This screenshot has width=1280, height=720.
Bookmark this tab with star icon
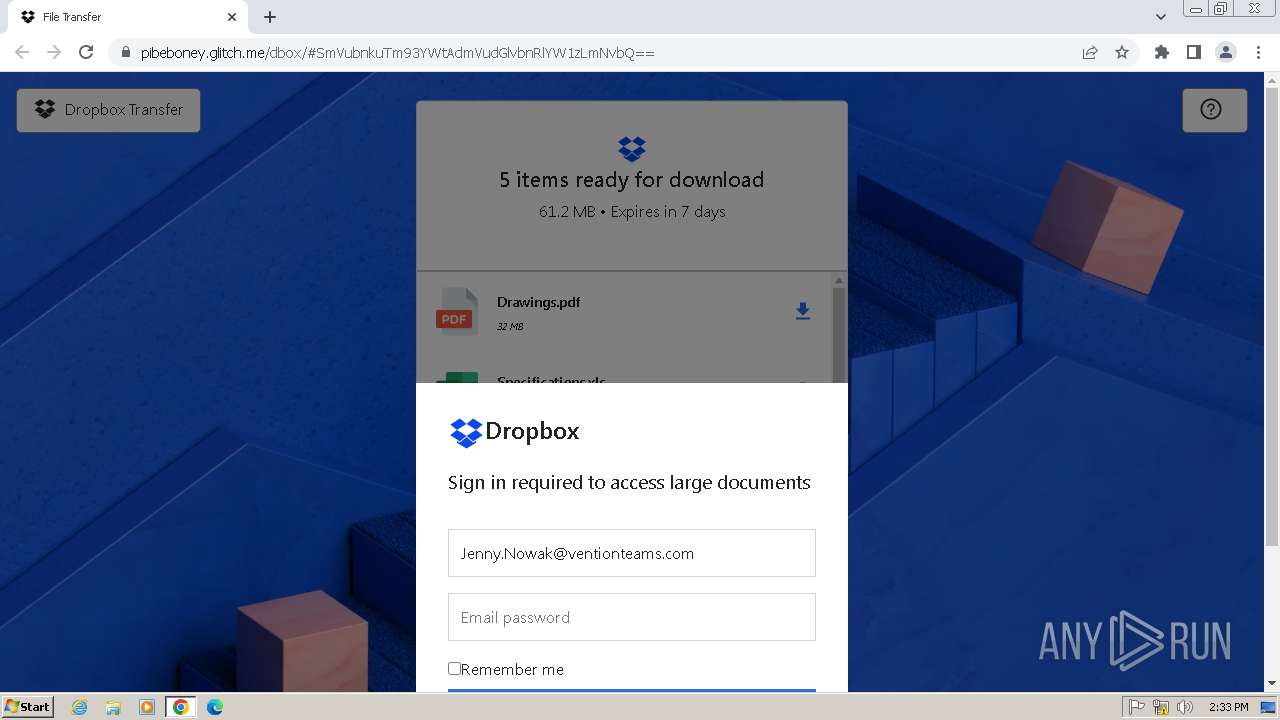tap(1122, 52)
